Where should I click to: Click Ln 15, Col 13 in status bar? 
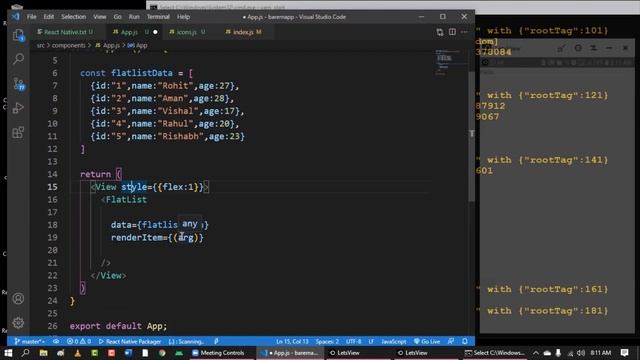(292, 341)
